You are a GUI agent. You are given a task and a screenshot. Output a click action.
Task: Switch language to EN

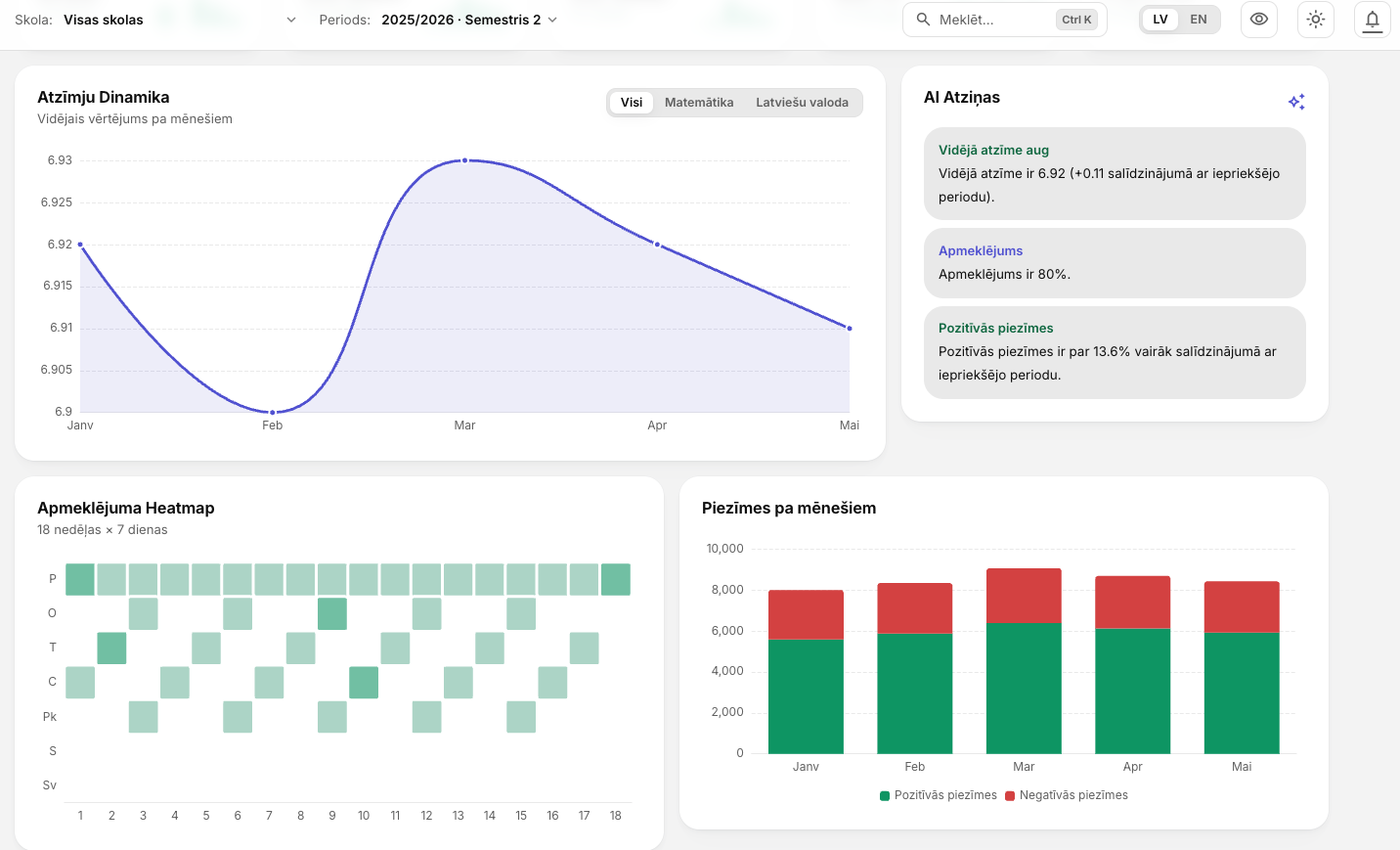(x=1199, y=20)
